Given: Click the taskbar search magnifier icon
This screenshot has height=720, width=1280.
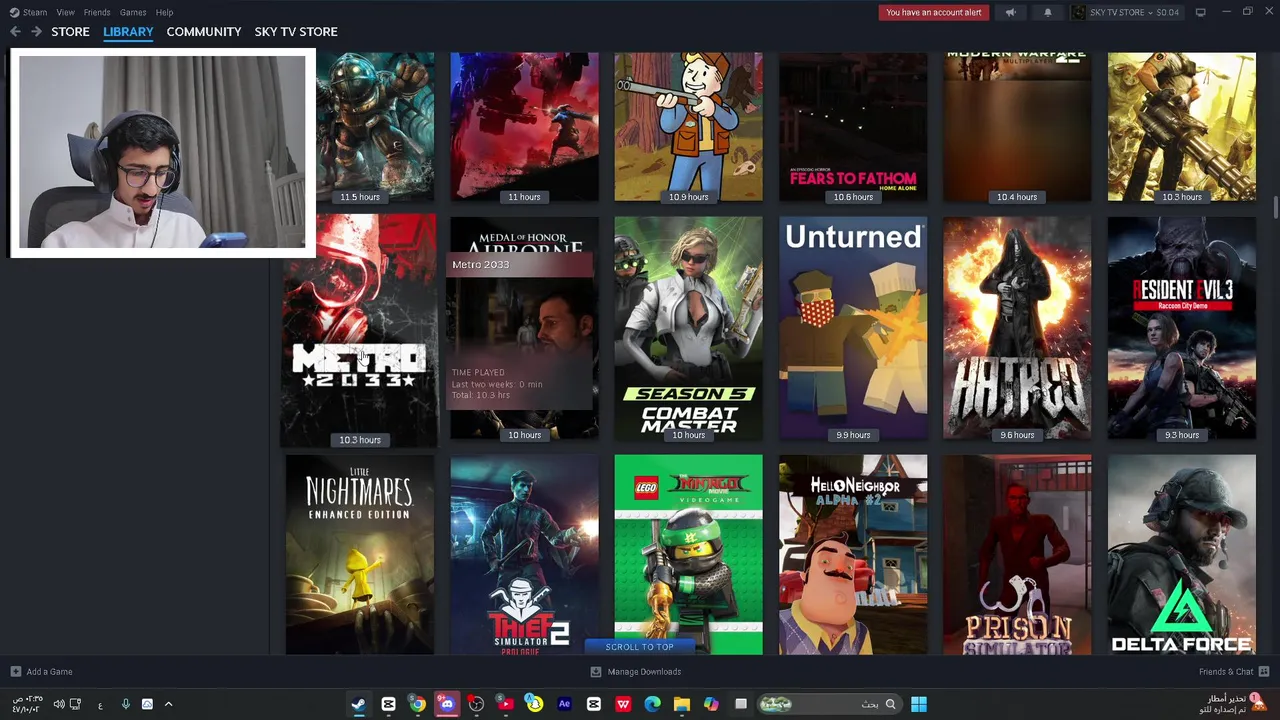Looking at the screenshot, I should (x=890, y=704).
